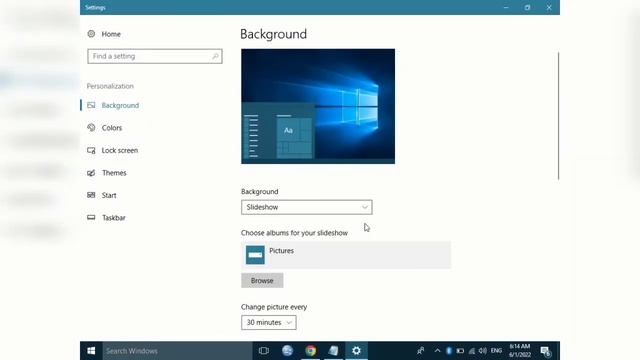Open the Change picture every 30 minutes dropdown

click(269, 322)
